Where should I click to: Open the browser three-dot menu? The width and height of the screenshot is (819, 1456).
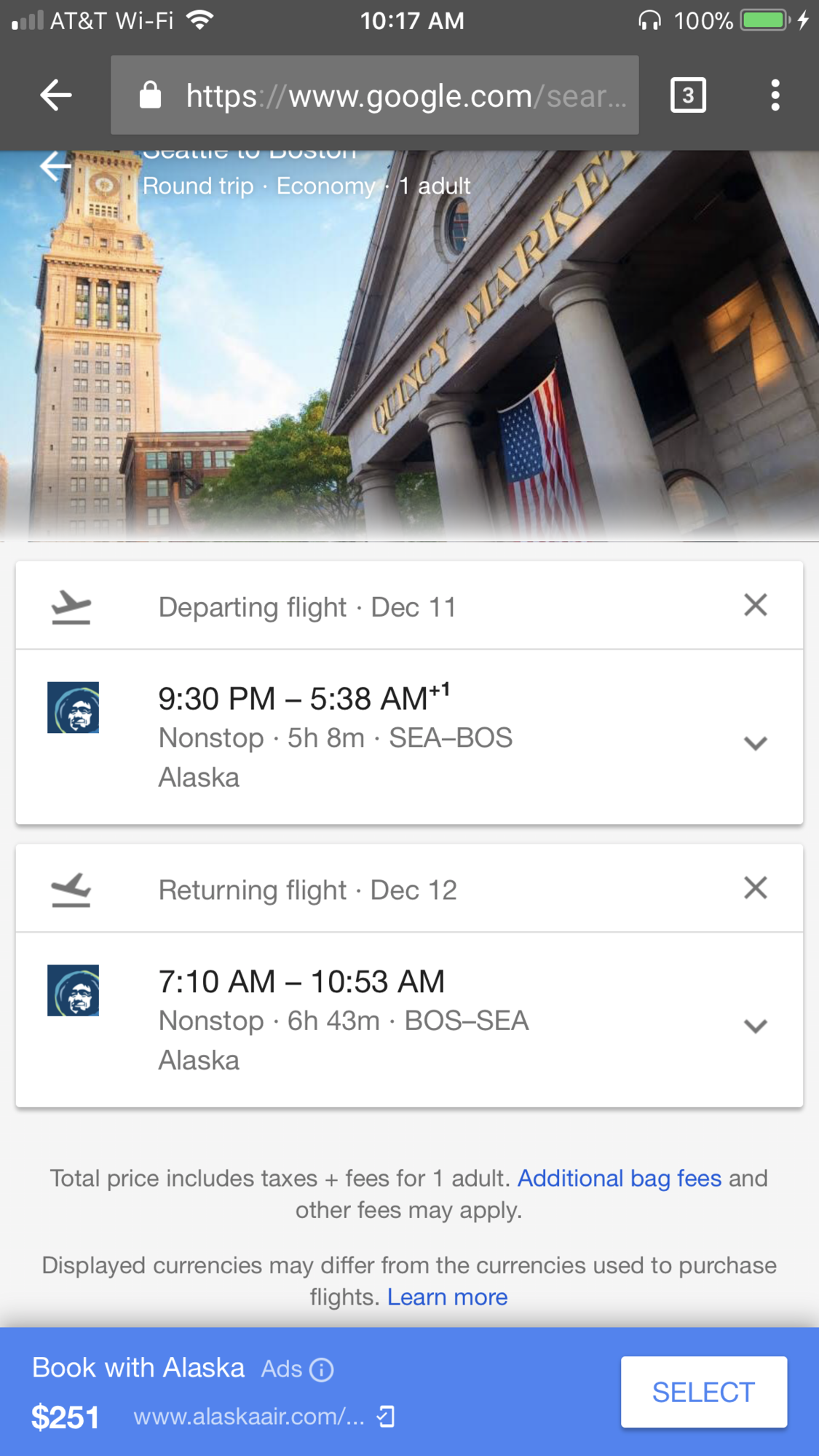[775, 95]
